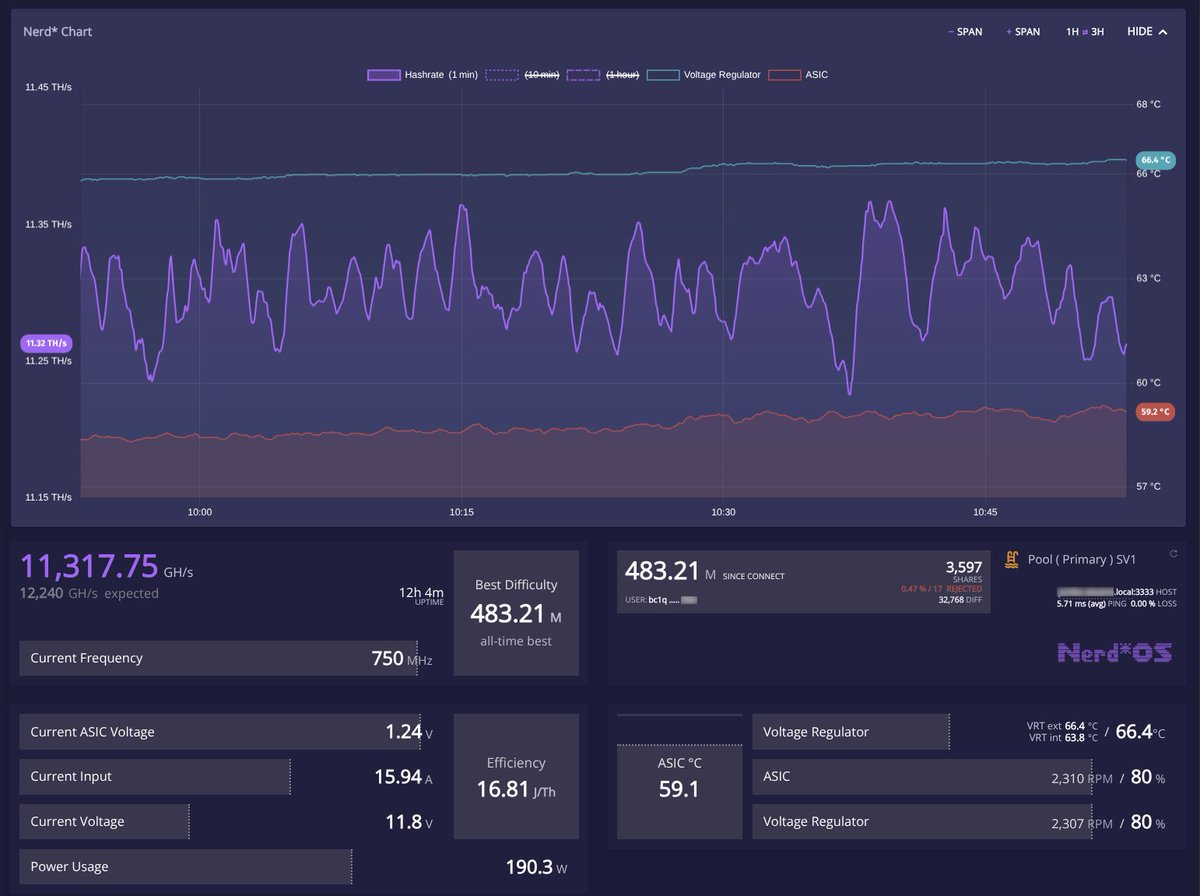Click the 190.3 W power value
1200x896 pixels.
[536, 867]
